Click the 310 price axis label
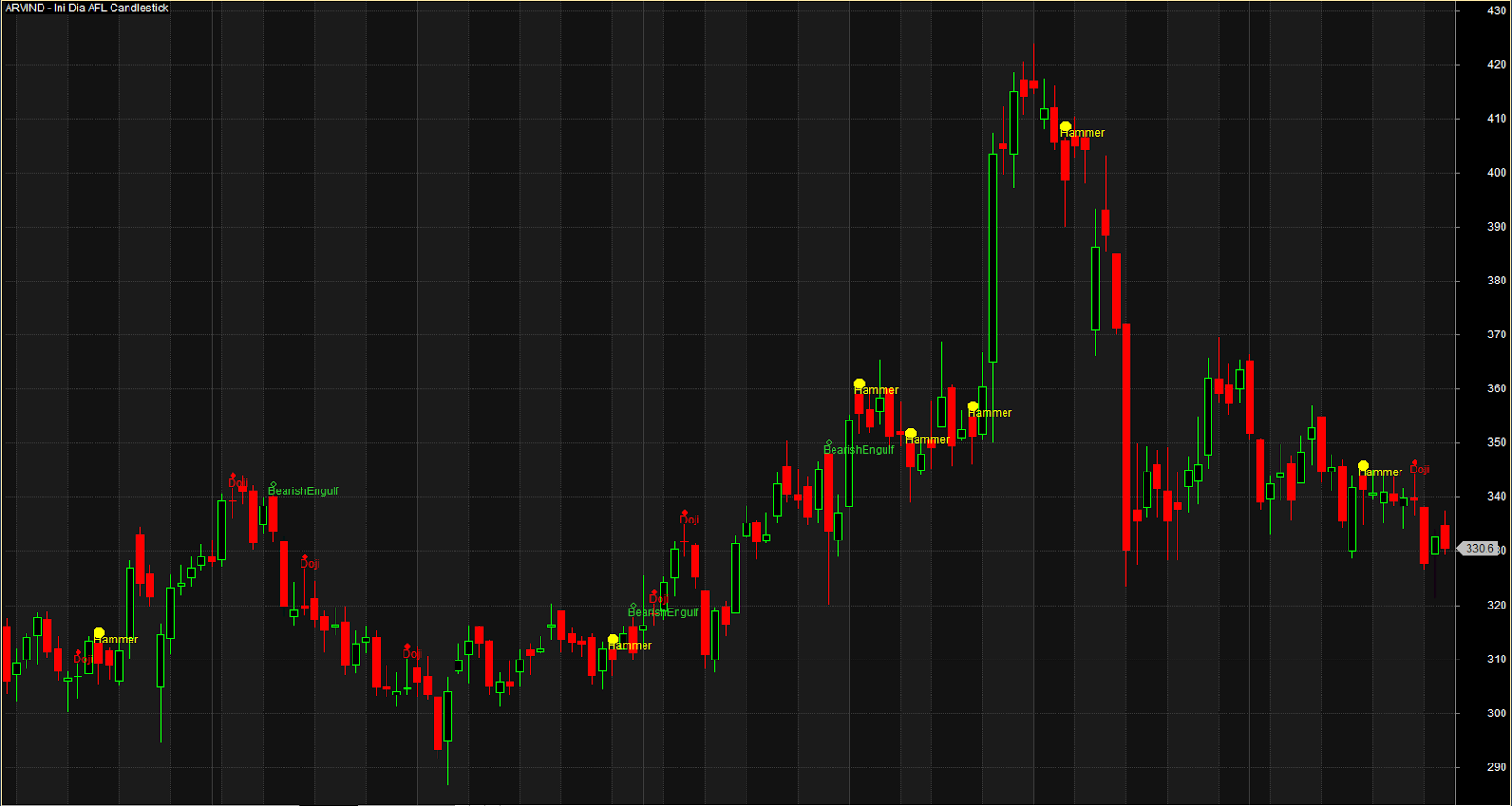 1497,660
